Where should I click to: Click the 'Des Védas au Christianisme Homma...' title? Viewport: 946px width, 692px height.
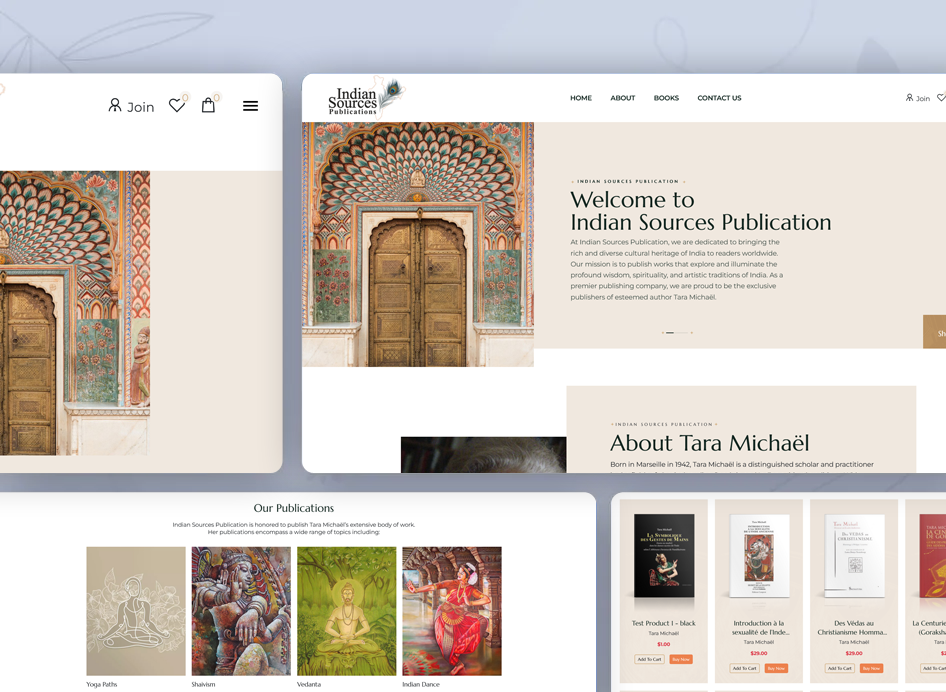click(x=854, y=627)
